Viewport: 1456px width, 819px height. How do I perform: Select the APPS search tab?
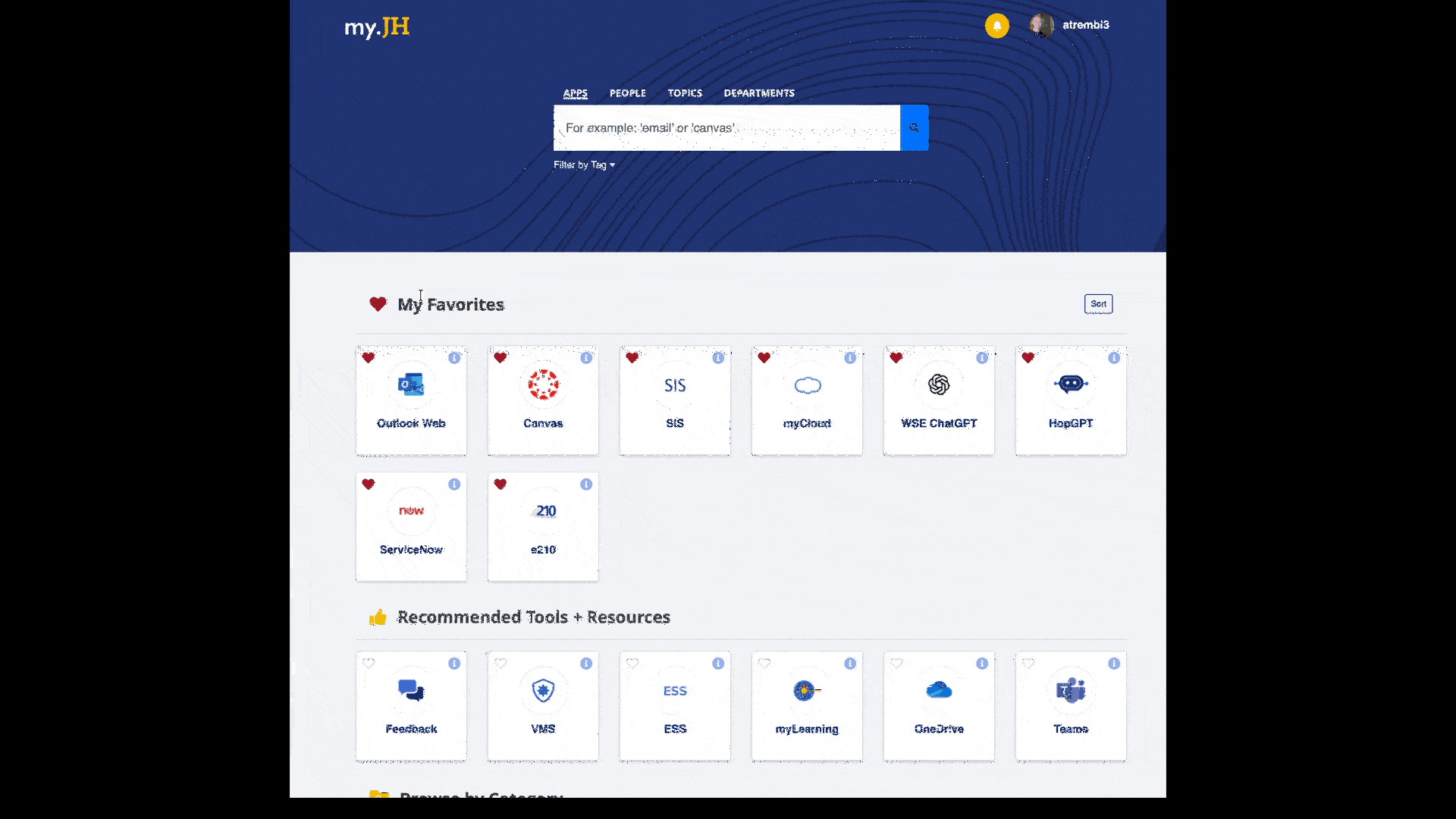[576, 93]
